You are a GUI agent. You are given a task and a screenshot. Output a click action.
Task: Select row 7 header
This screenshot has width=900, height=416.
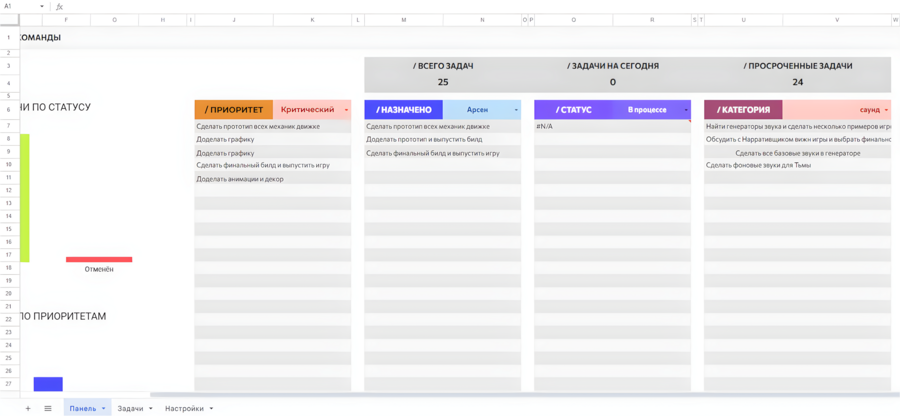click(9, 126)
